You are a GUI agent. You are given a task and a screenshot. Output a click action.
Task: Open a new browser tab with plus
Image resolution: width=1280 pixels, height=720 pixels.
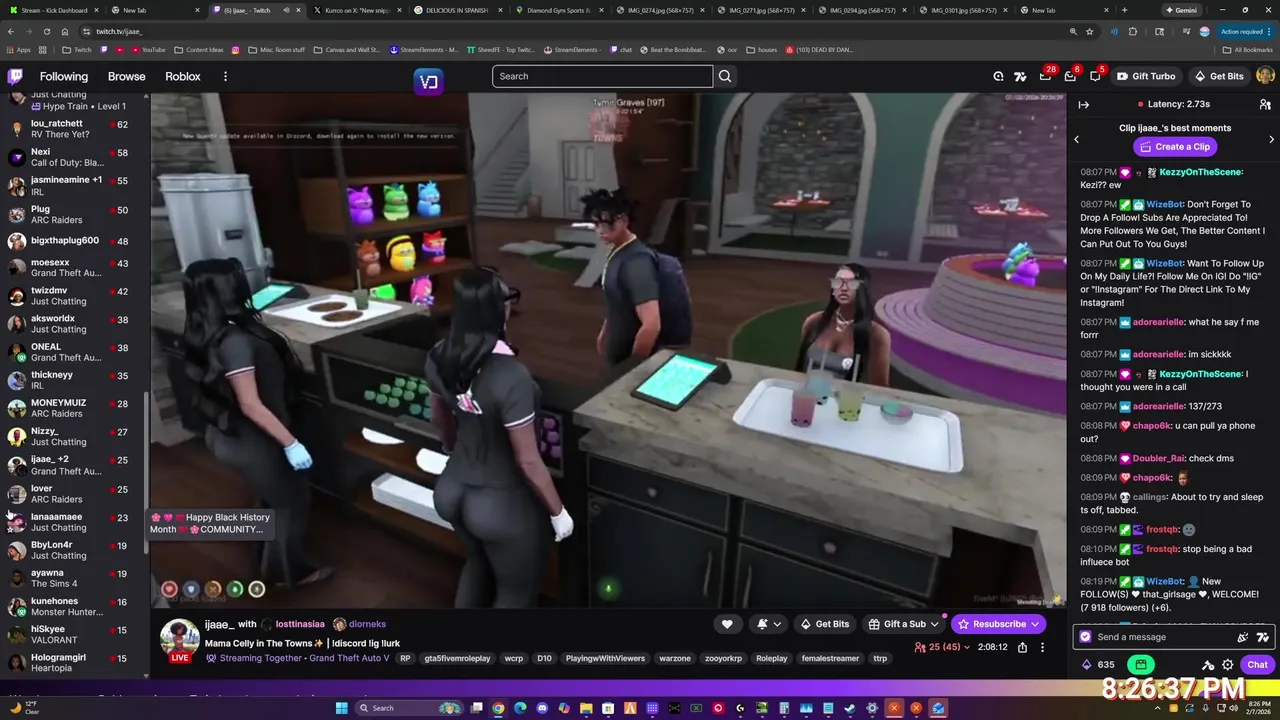click(x=1124, y=10)
